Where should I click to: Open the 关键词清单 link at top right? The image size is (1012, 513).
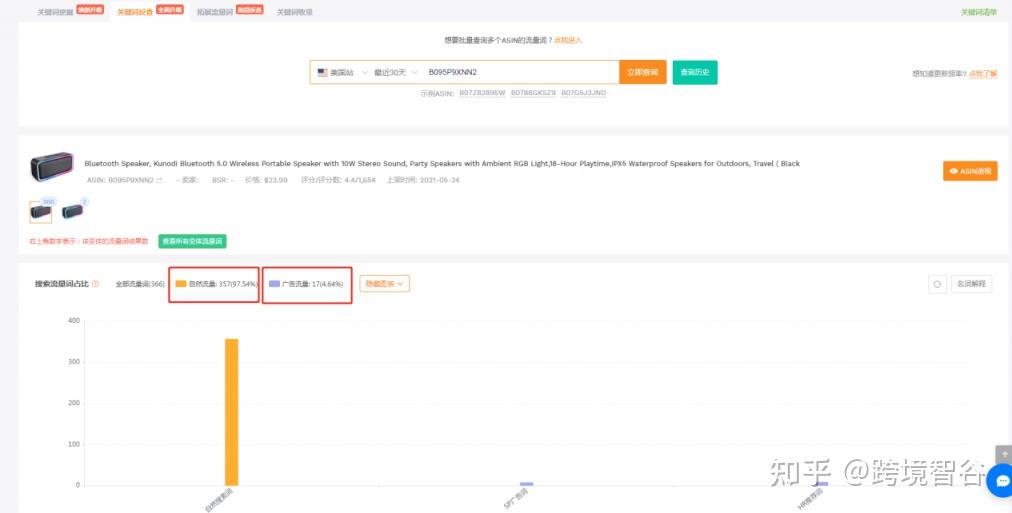click(978, 12)
